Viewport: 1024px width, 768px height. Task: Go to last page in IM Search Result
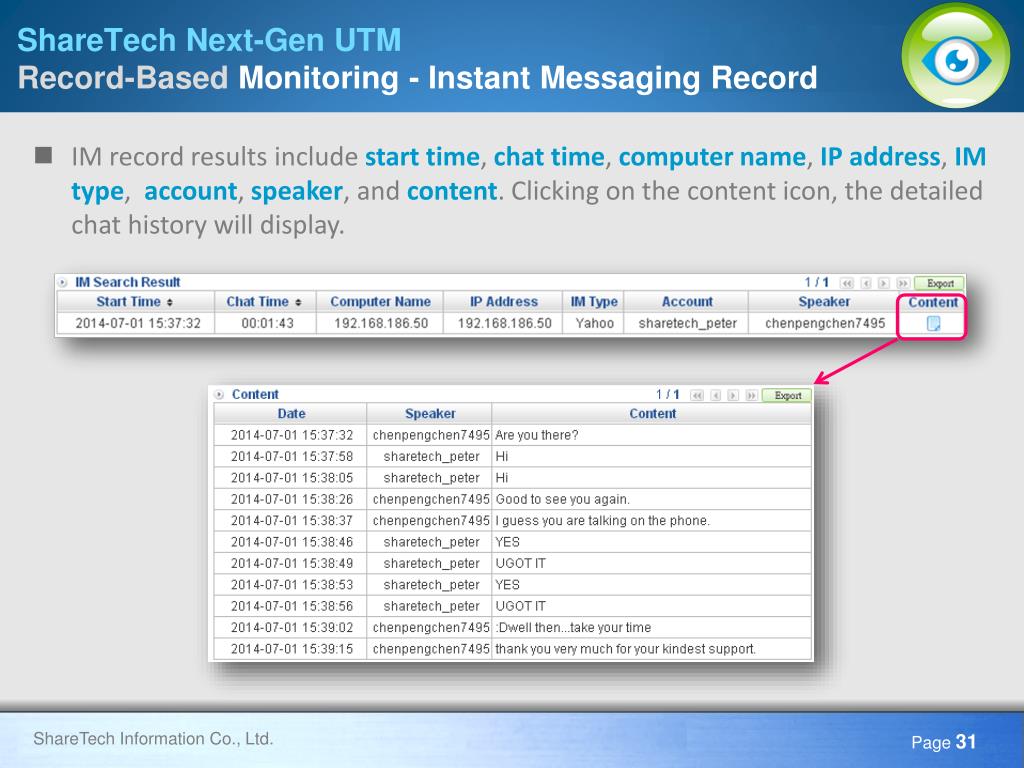coord(903,283)
